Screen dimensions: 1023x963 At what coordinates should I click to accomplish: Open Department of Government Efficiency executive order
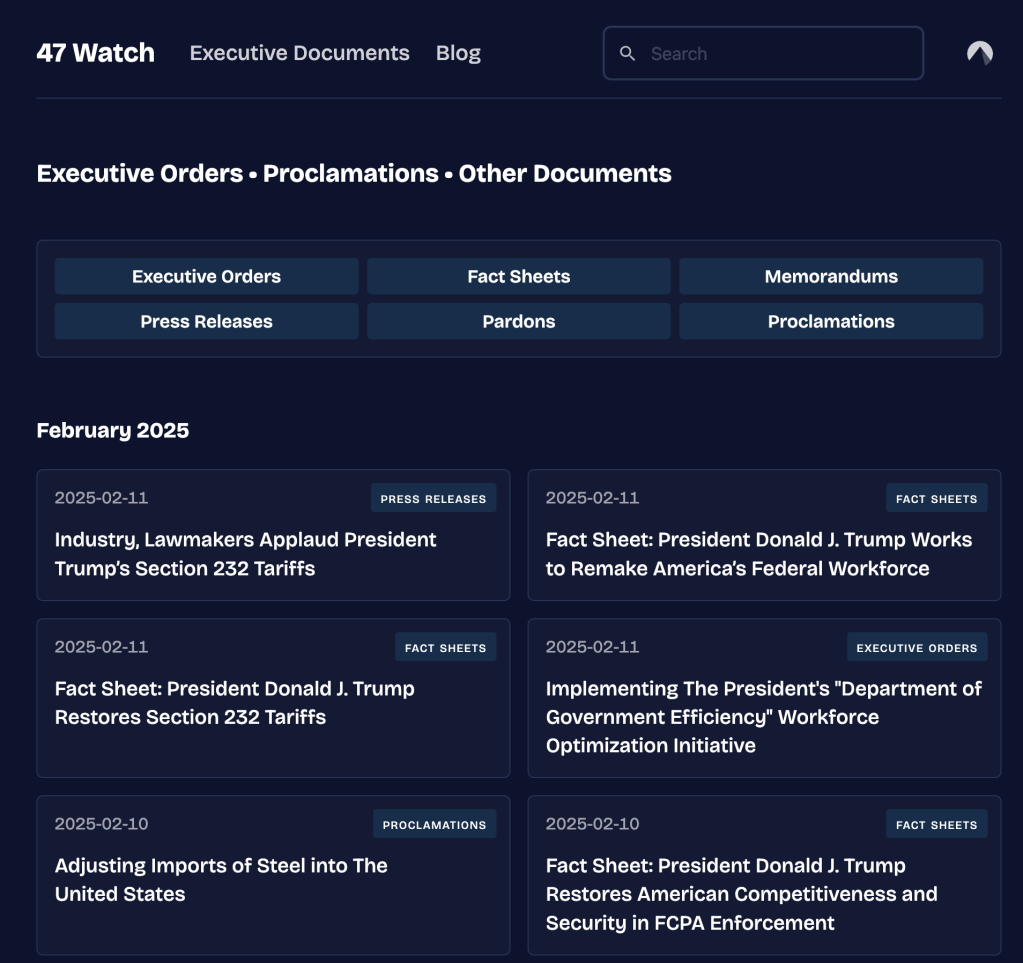(x=763, y=717)
